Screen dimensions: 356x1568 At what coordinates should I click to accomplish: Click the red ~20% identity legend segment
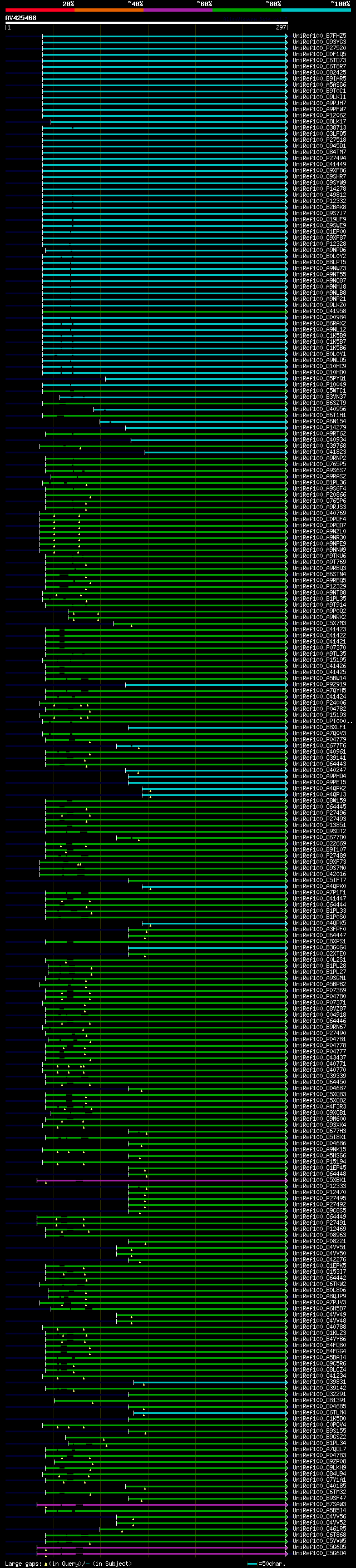[x=39, y=11]
